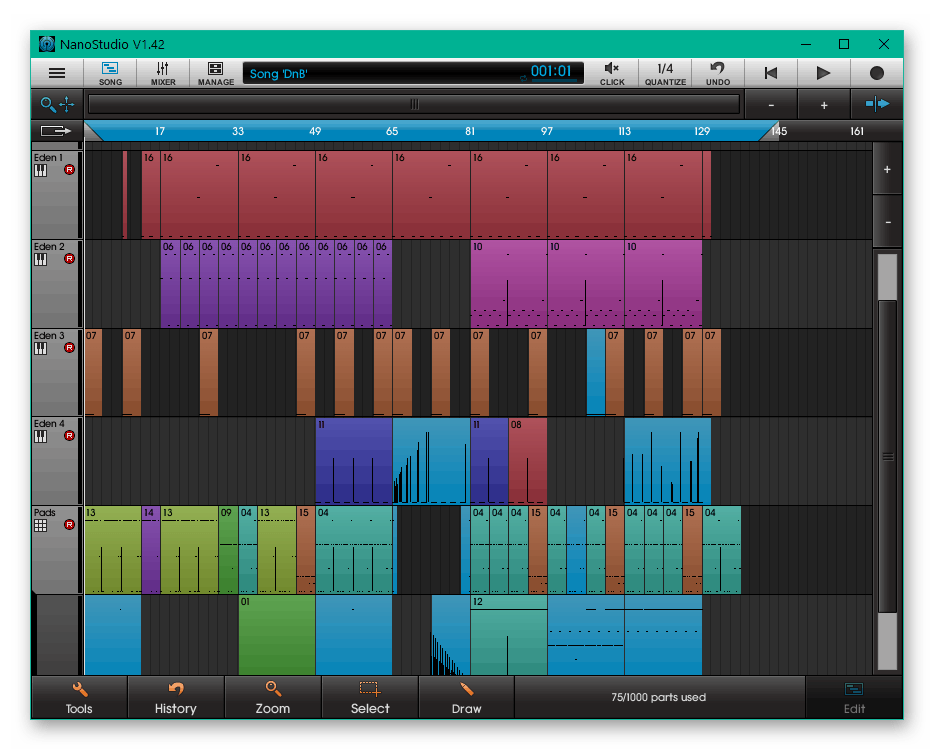Toggle record arm on Eden 1

tap(70, 170)
